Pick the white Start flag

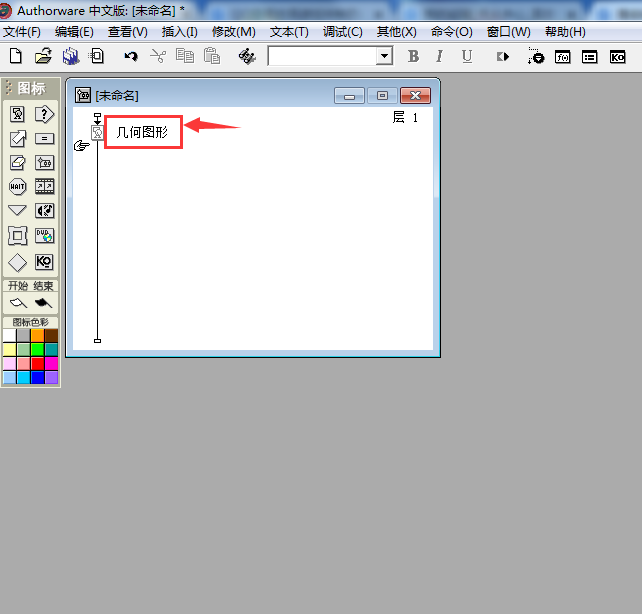[x=18, y=303]
